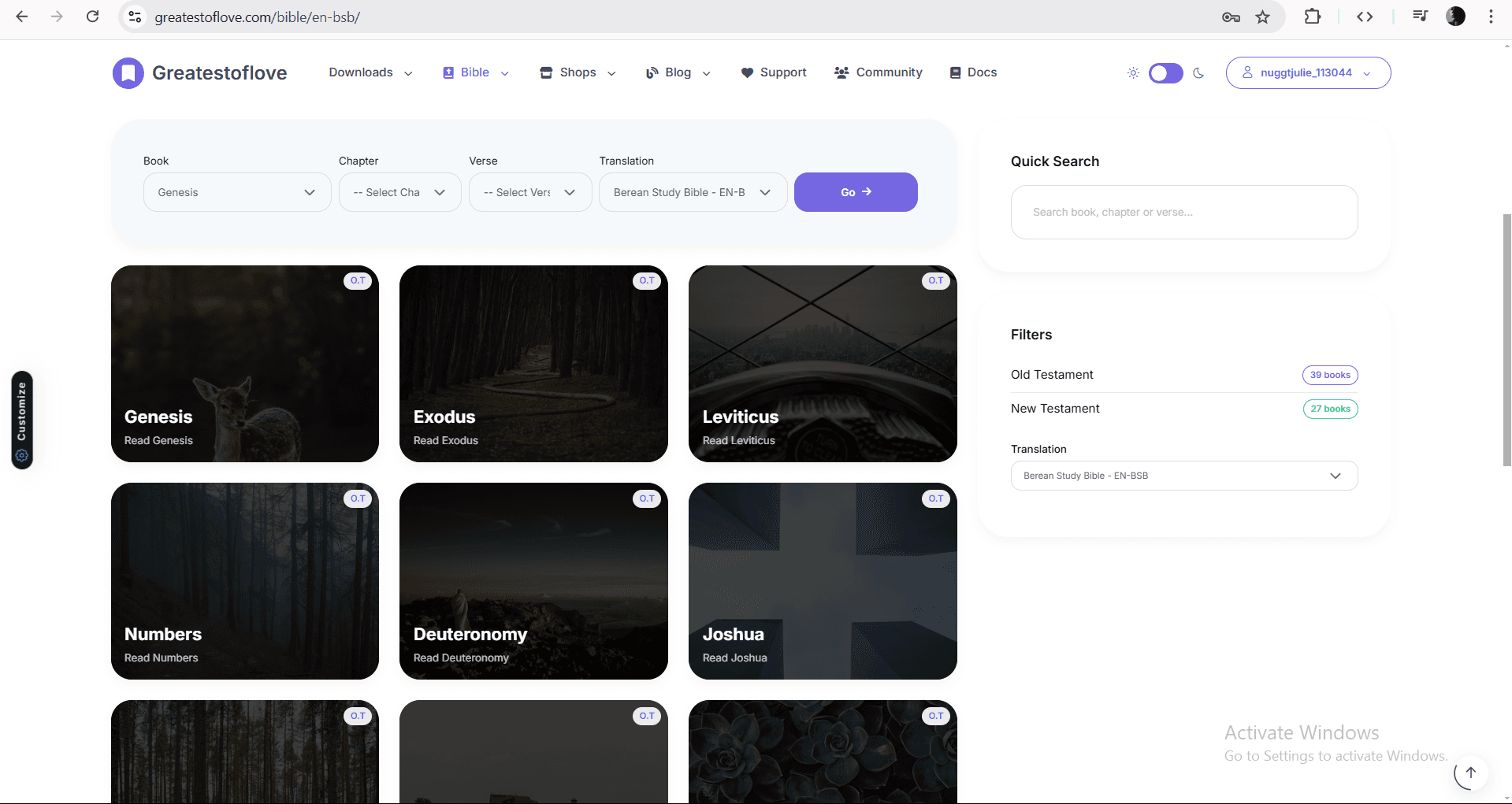
Task: Open the Book dropdown showing Genesis
Action: [x=236, y=192]
